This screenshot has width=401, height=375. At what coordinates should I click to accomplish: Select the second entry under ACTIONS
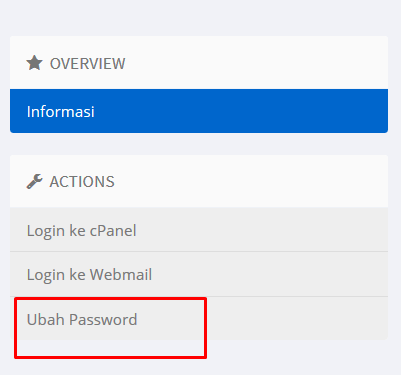click(199, 274)
